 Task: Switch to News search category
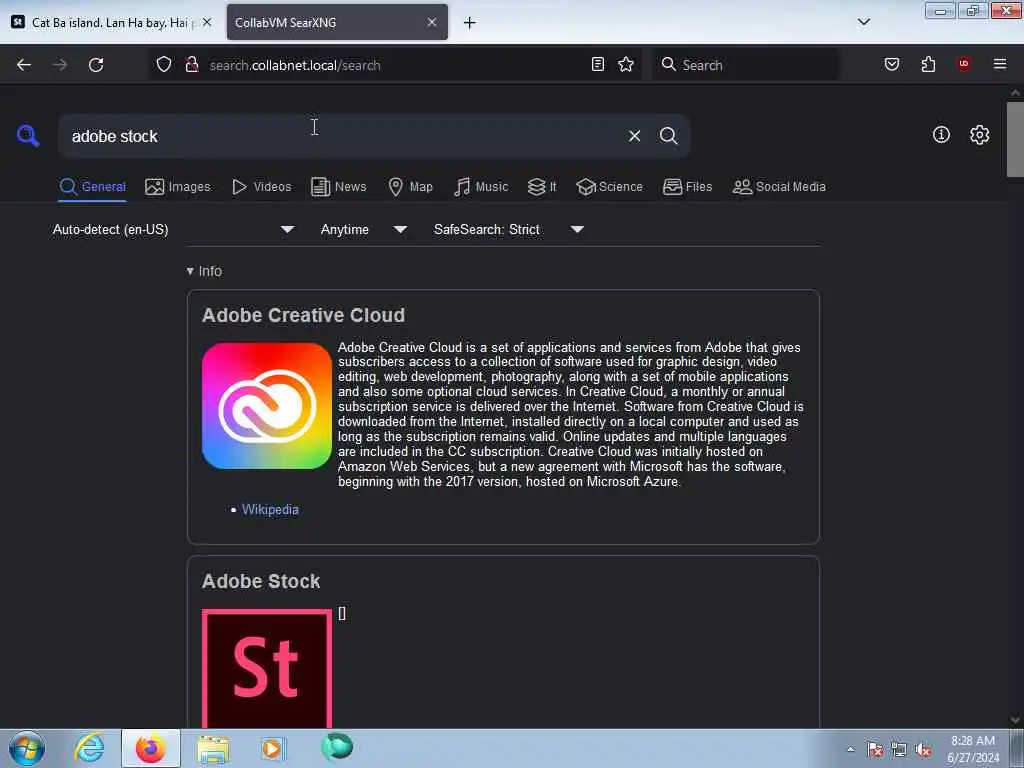338,187
